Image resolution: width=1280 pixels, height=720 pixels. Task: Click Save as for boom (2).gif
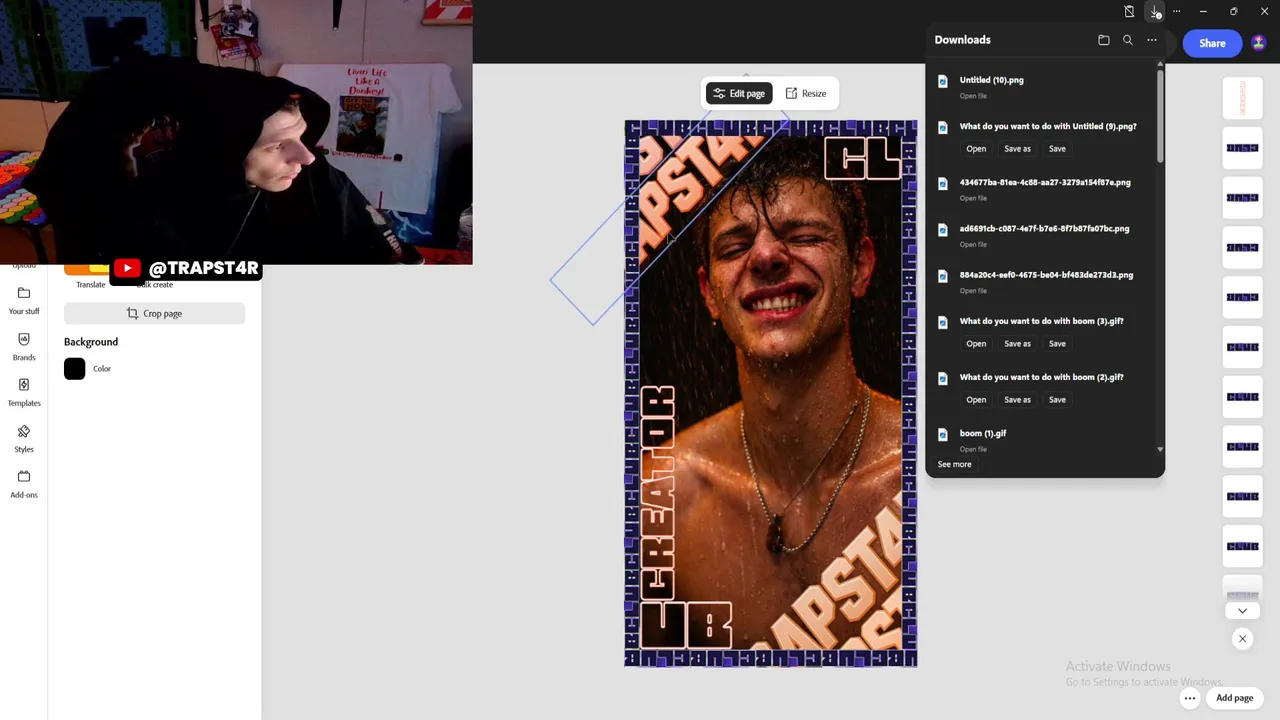(1017, 400)
